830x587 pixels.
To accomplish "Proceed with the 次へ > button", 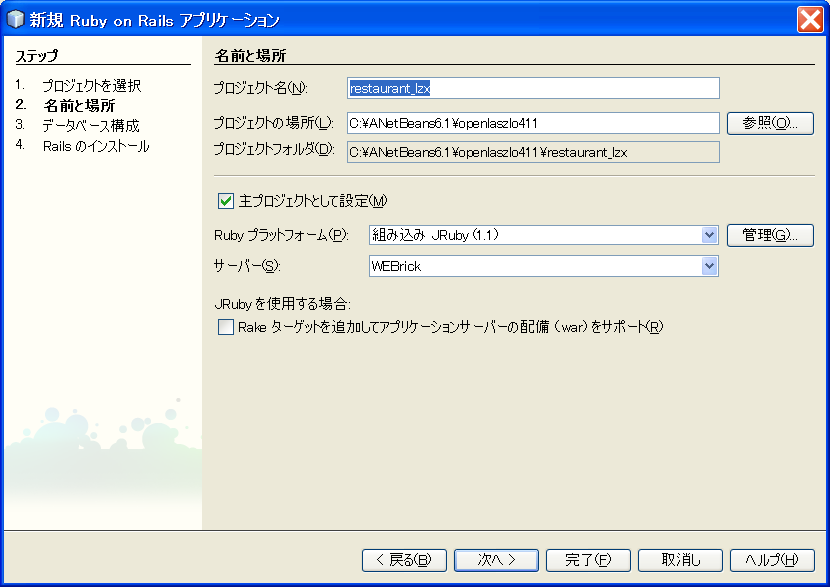I will coord(497,560).
